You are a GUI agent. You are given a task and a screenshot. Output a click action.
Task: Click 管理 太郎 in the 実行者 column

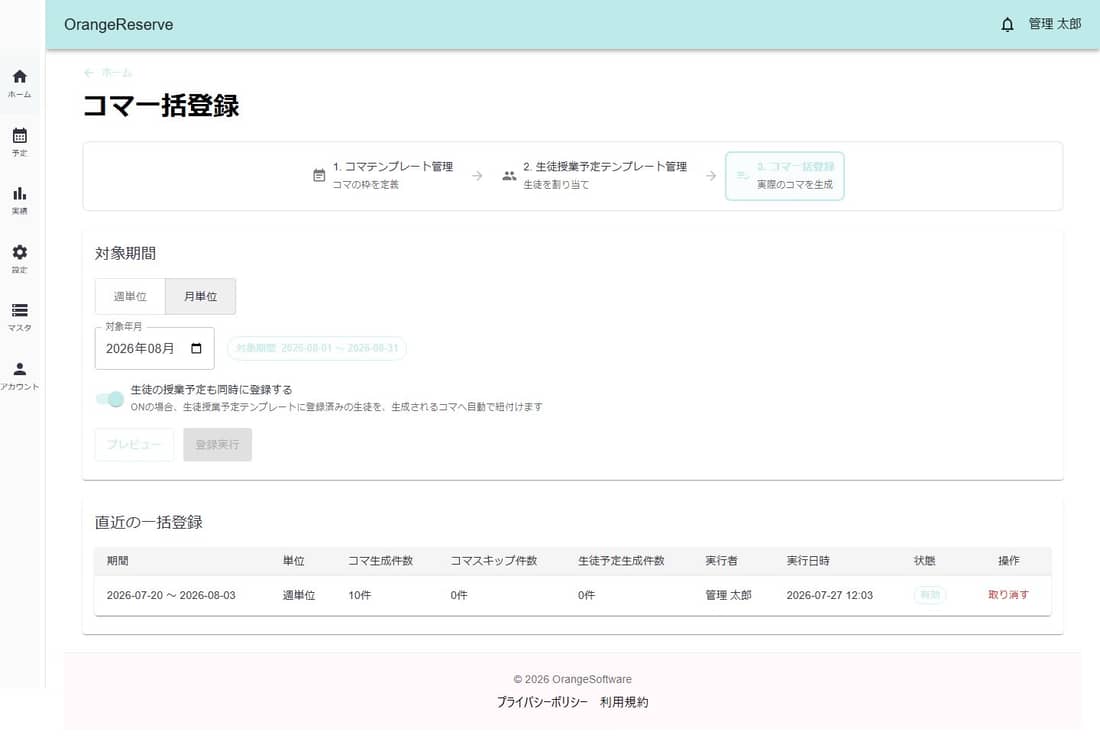pos(728,595)
